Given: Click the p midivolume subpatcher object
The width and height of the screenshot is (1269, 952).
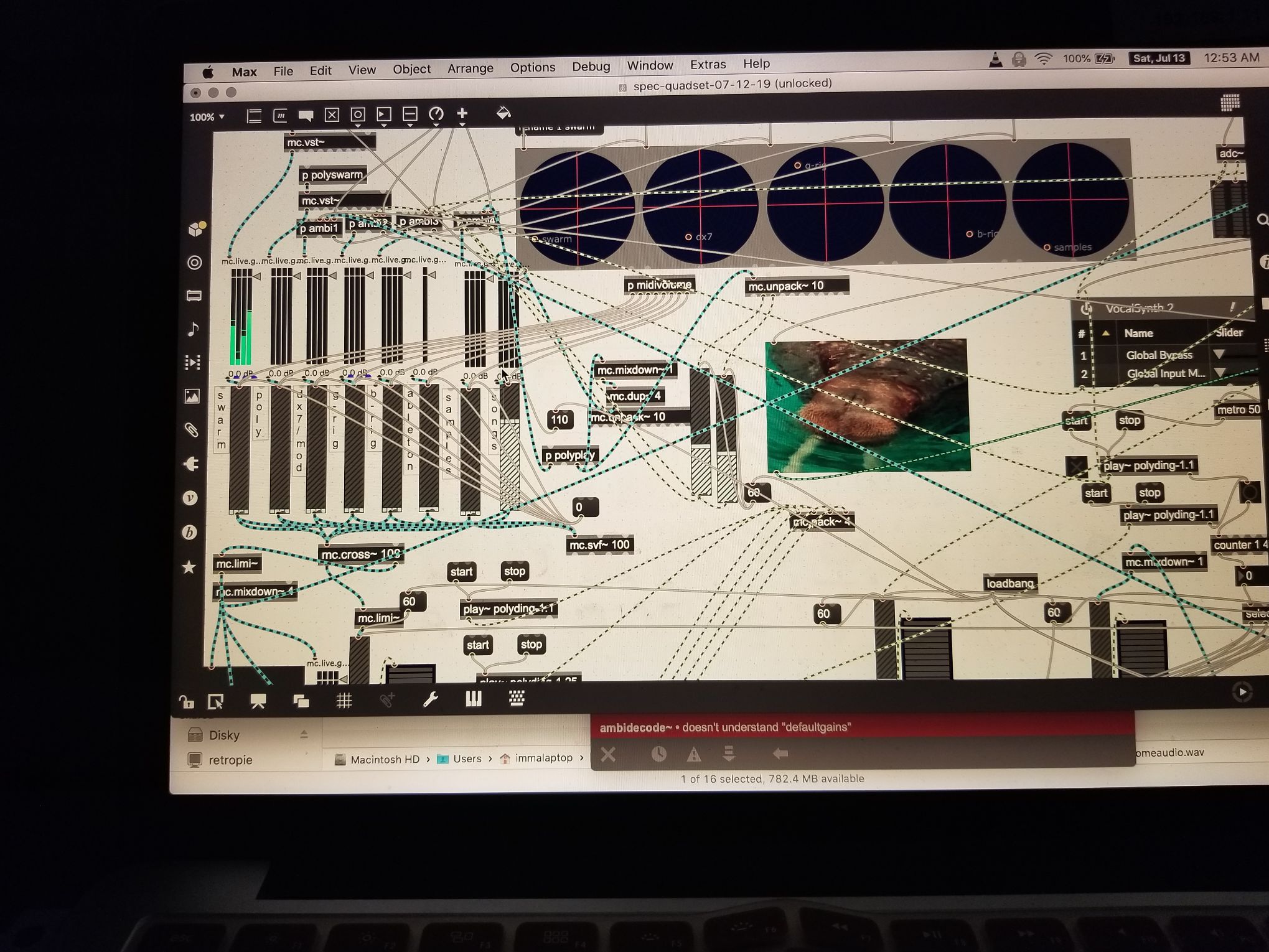Looking at the screenshot, I should pyautogui.click(x=659, y=285).
